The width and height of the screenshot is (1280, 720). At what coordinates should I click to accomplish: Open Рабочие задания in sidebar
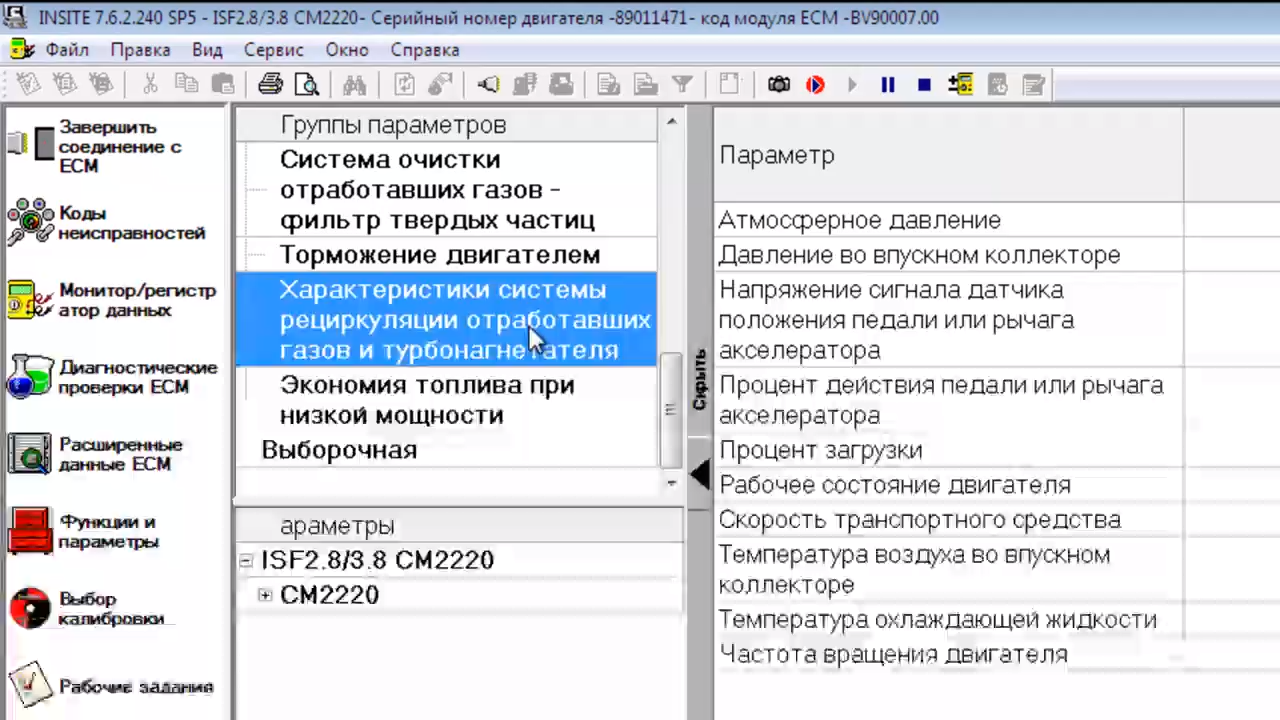tap(110, 686)
